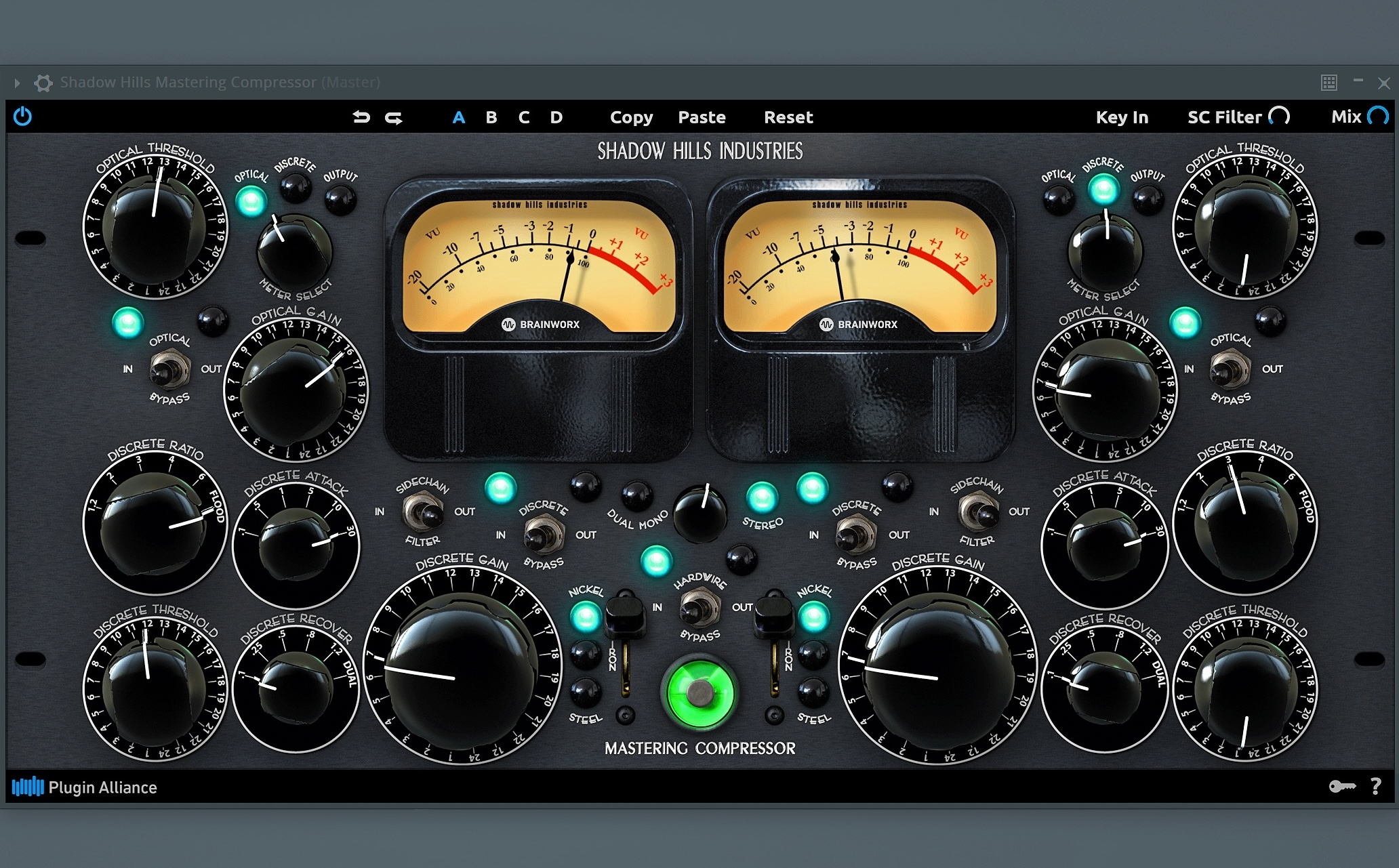Viewport: 1399px width, 868px height.
Task: Click the Copy button
Action: [x=631, y=118]
